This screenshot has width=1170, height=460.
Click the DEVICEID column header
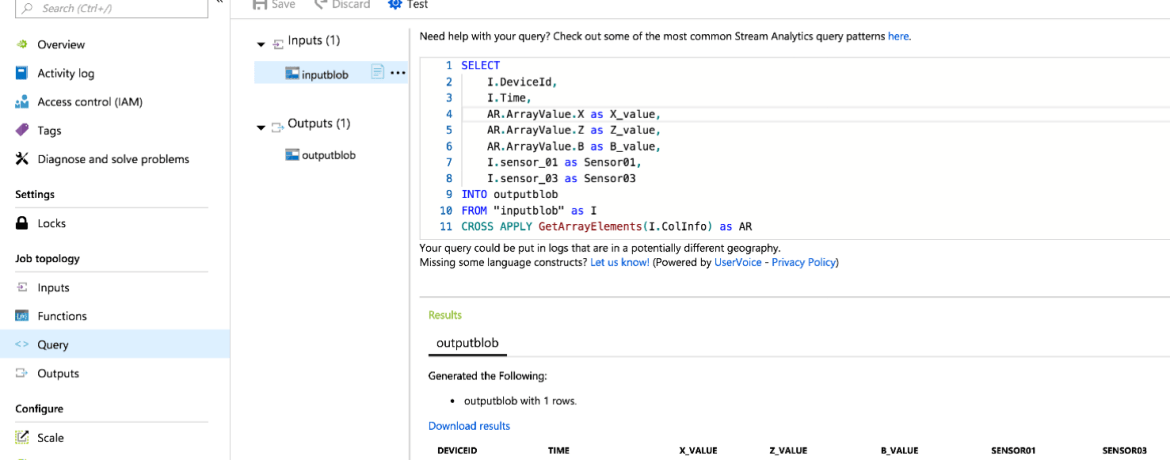[457, 450]
